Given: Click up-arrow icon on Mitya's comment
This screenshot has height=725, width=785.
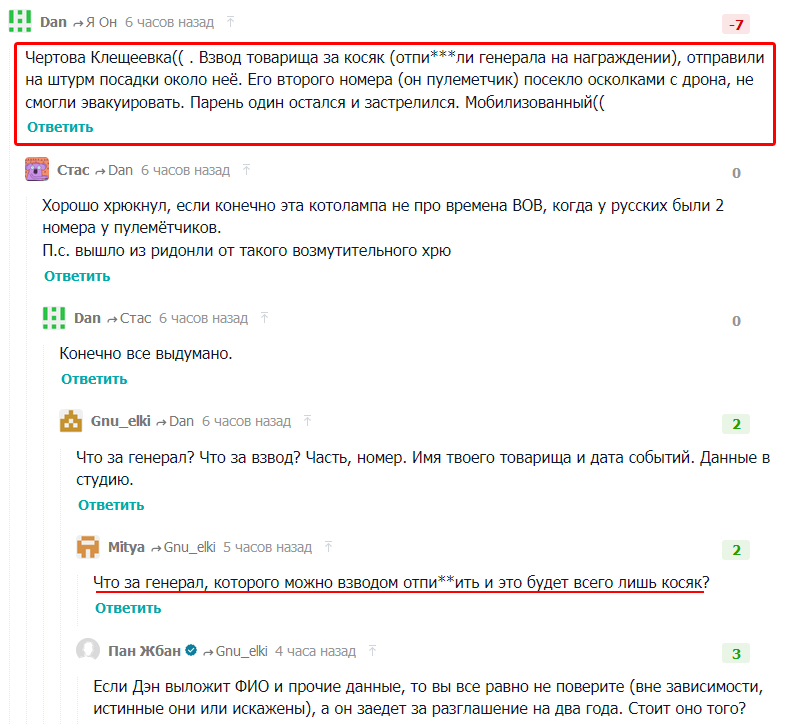Looking at the screenshot, I should (x=328, y=546).
